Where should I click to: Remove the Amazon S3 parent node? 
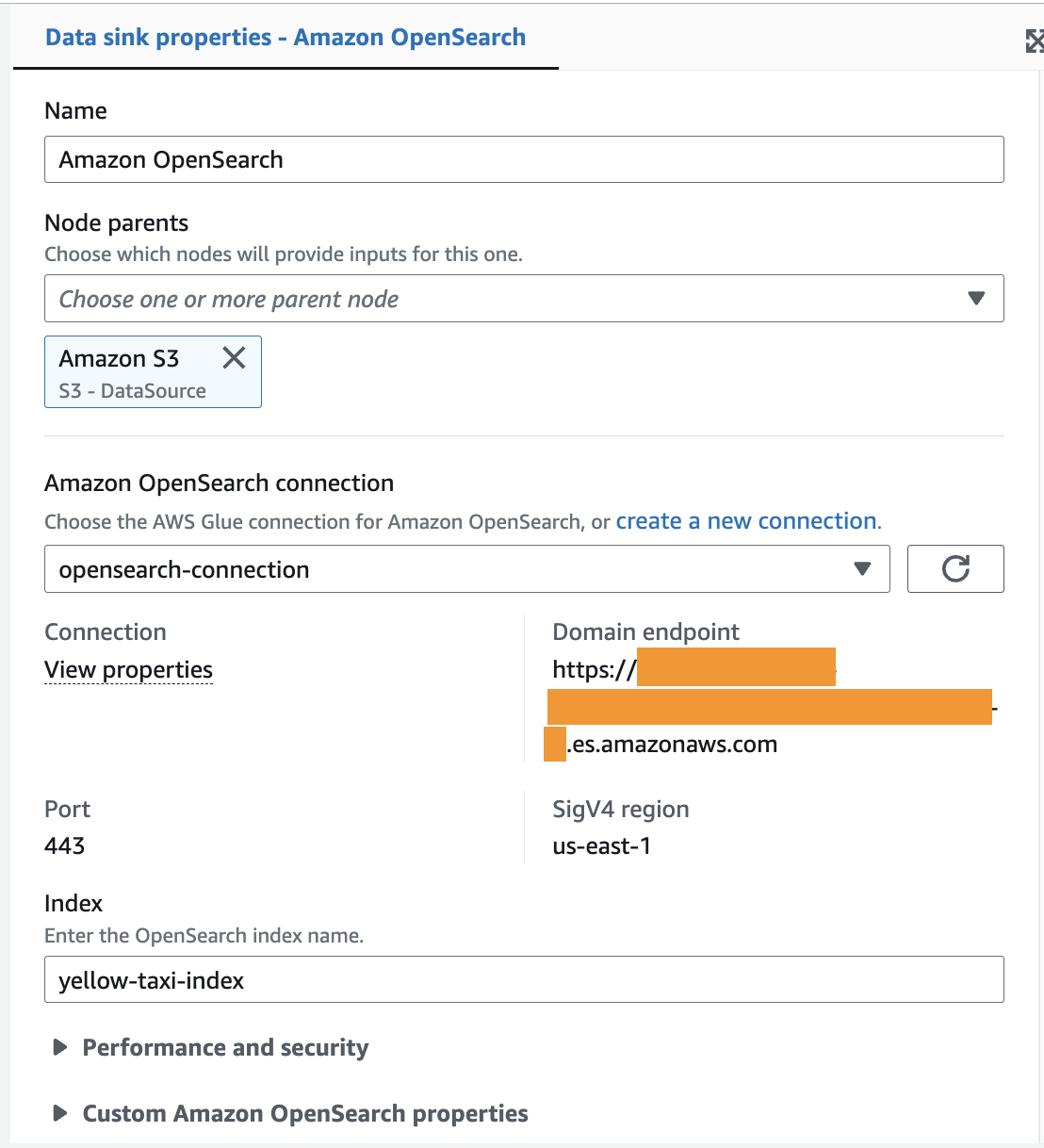point(234,357)
